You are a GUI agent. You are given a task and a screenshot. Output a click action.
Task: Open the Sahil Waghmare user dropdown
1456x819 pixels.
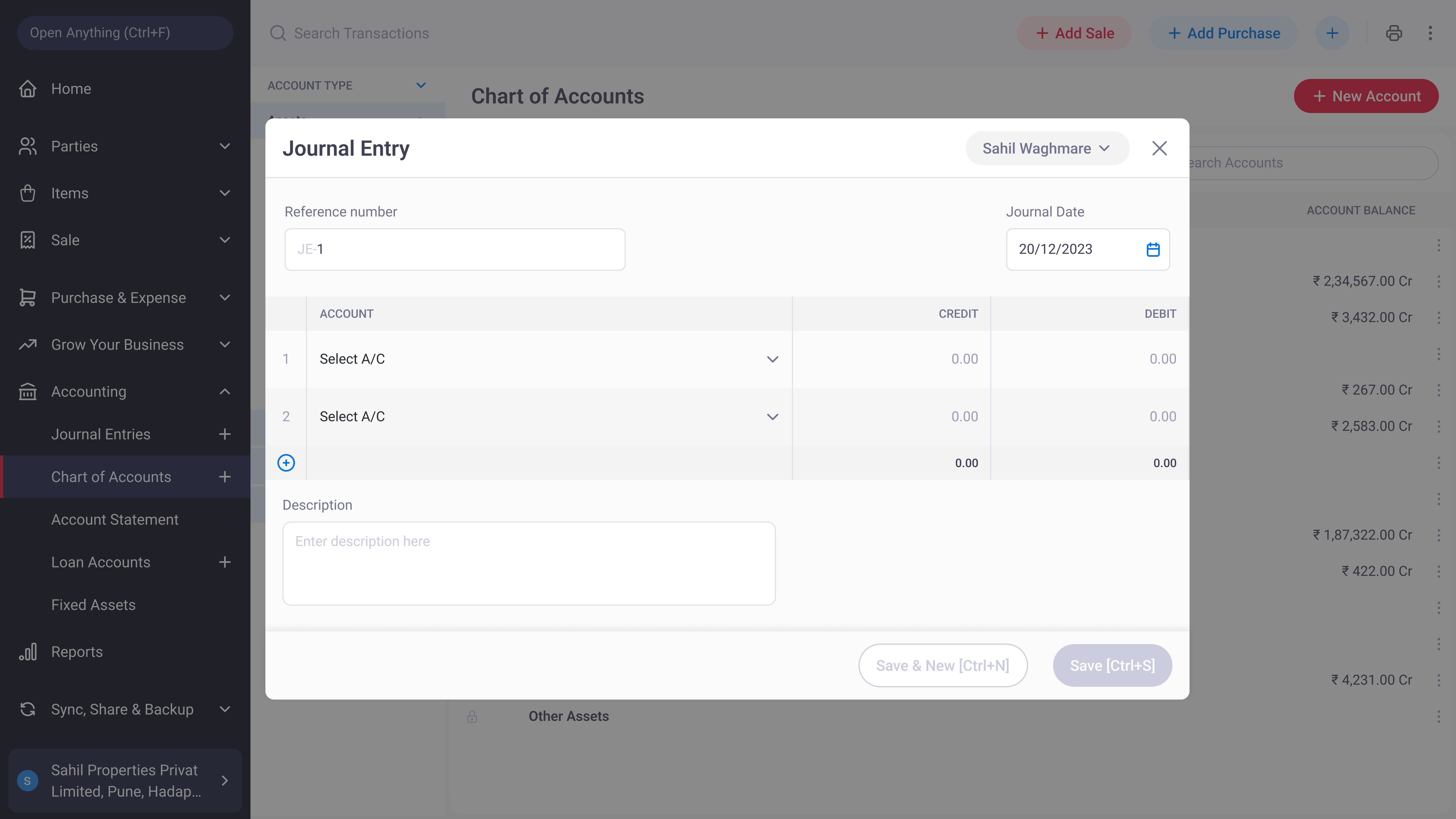point(1047,148)
